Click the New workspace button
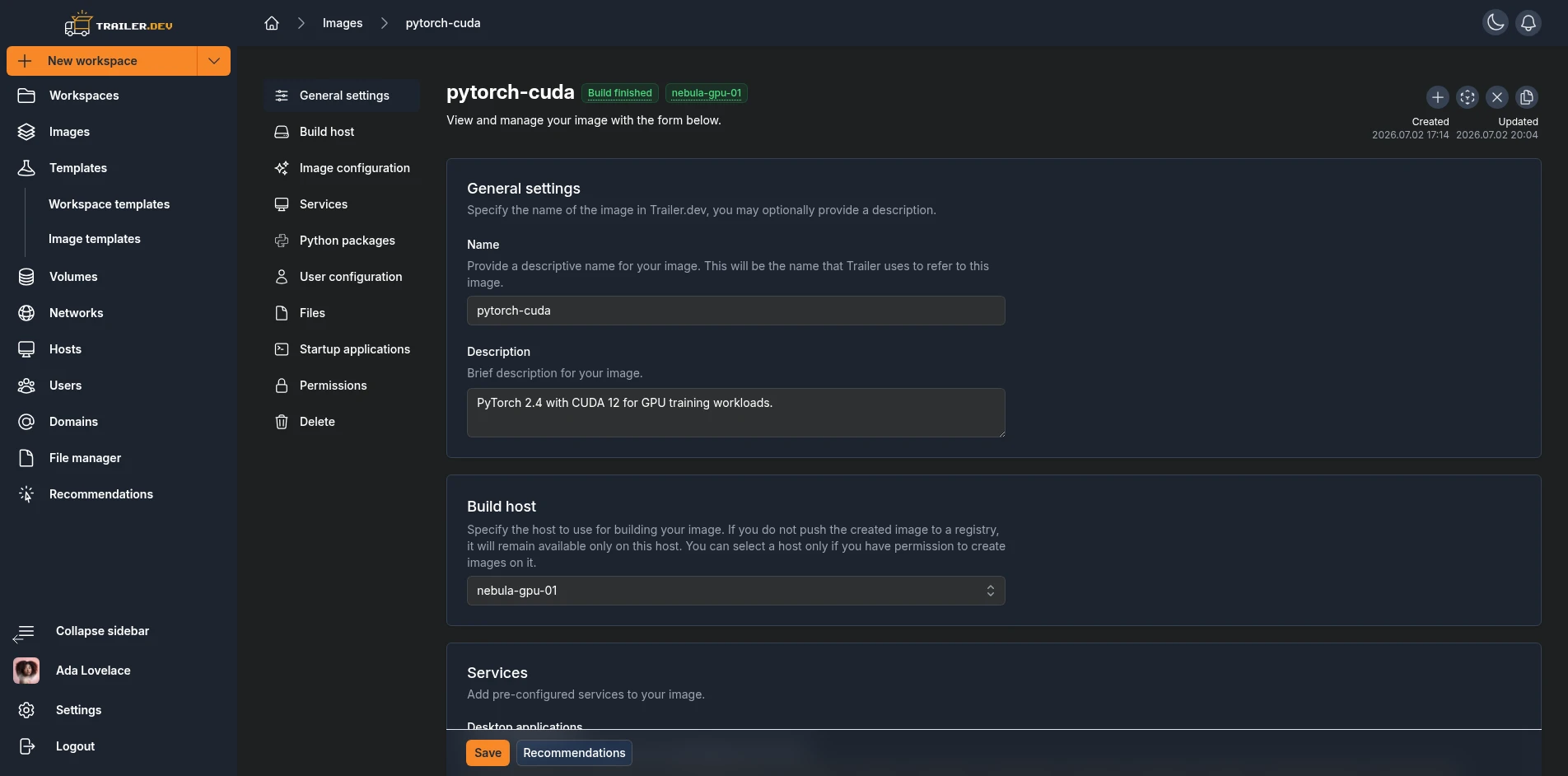 pos(102,61)
